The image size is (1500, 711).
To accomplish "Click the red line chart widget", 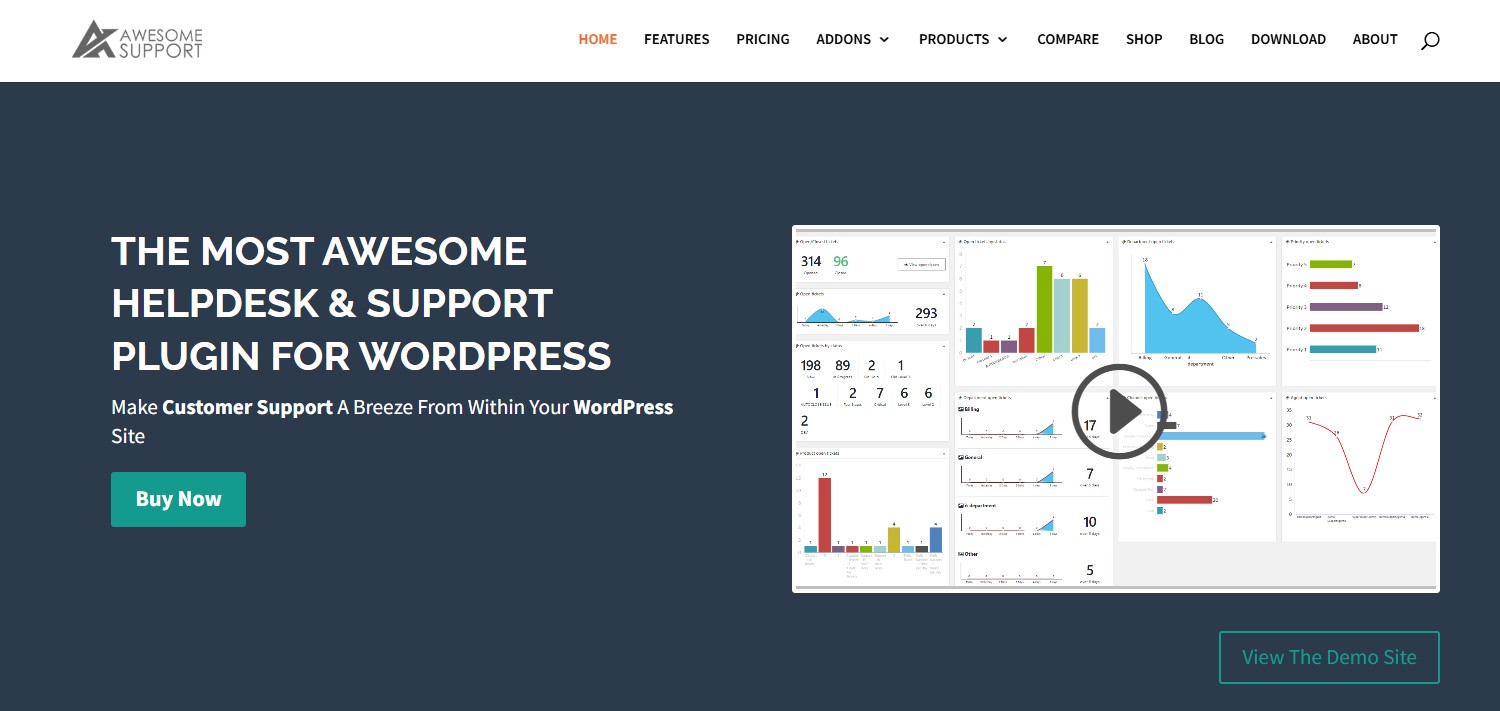I will point(1359,466).
